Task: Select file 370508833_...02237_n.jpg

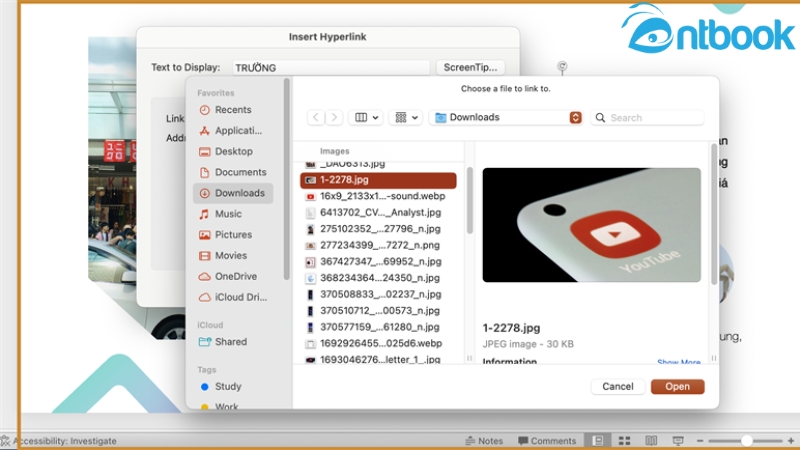Action: click(x=378, y=294)
